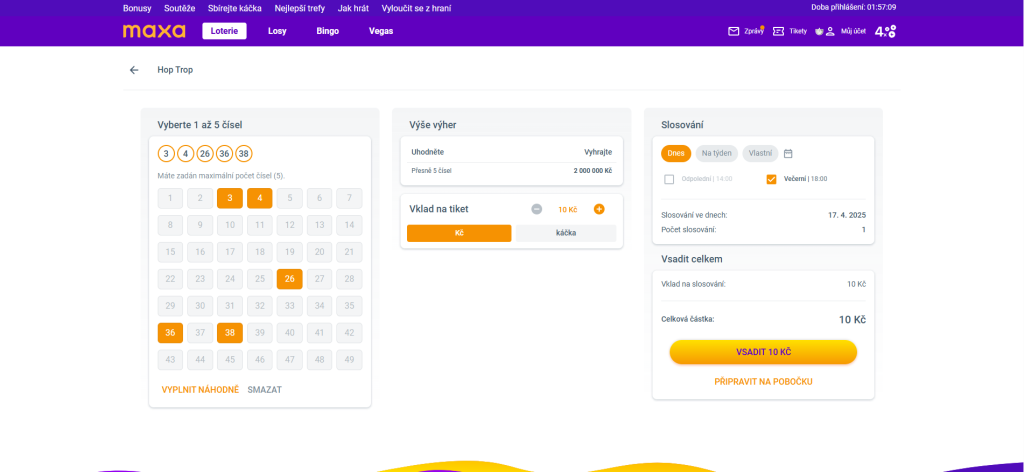Screen dimensions: 1024x472
Task: Click the login time 01:57:09 text
Action: (881, 7)
